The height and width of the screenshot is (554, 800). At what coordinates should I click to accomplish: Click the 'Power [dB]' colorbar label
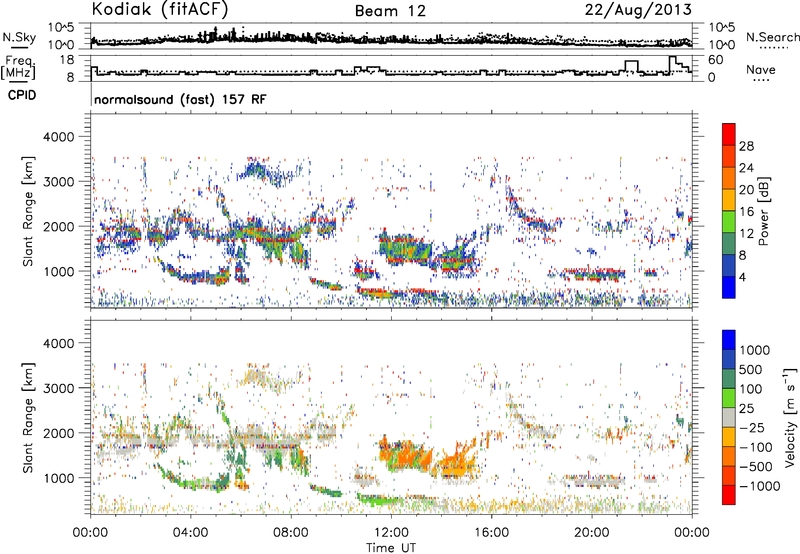coord(764,211)
